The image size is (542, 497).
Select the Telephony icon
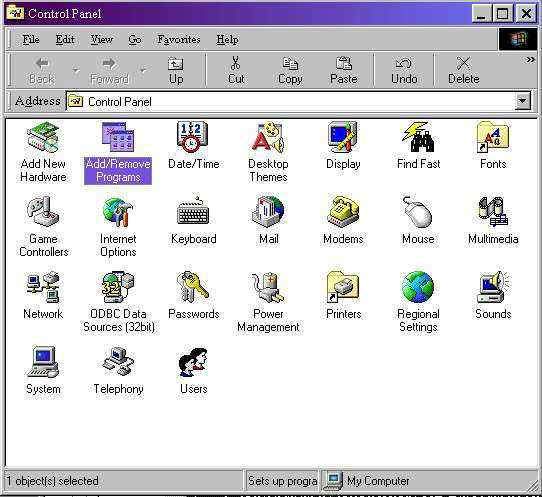(118, 362)
